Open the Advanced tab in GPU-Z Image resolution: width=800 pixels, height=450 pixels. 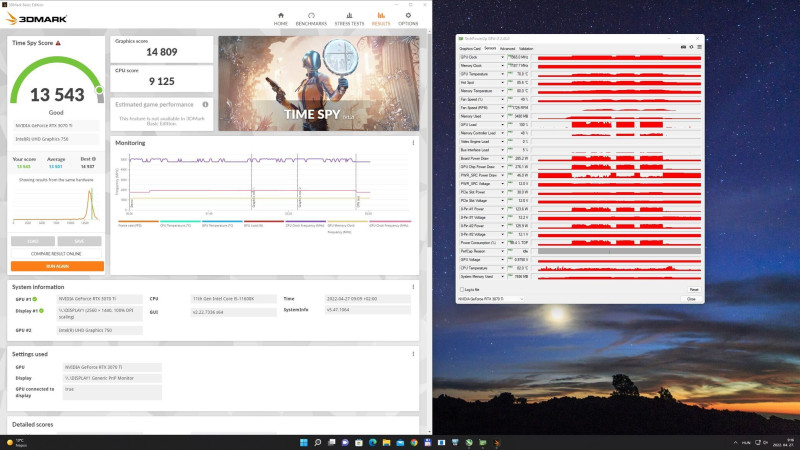pyautogui.click(x=507, y=48)
